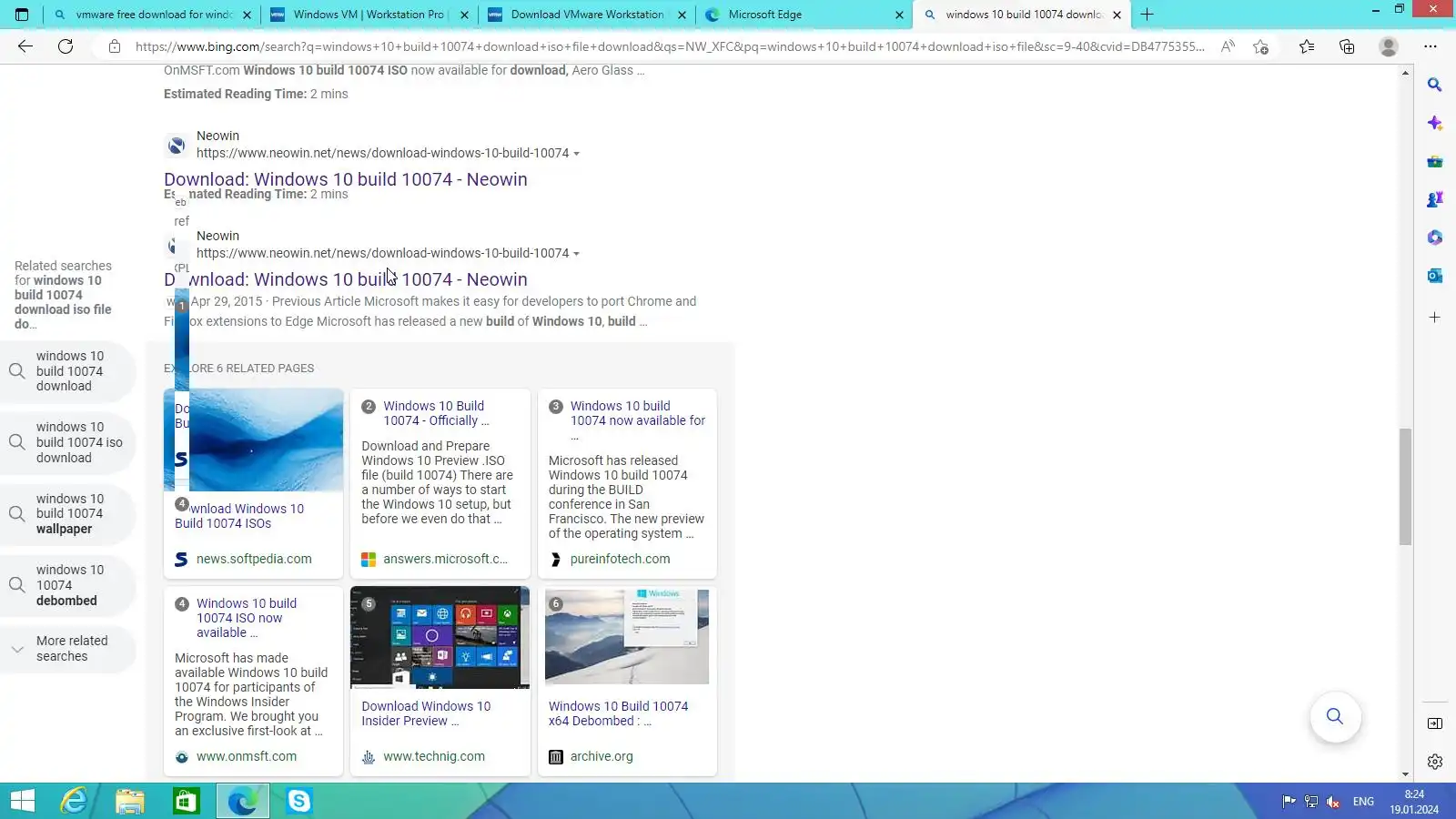Open the Favorites list
The width and height of the screenshot is (1456, 819).
pos(1307,46)
